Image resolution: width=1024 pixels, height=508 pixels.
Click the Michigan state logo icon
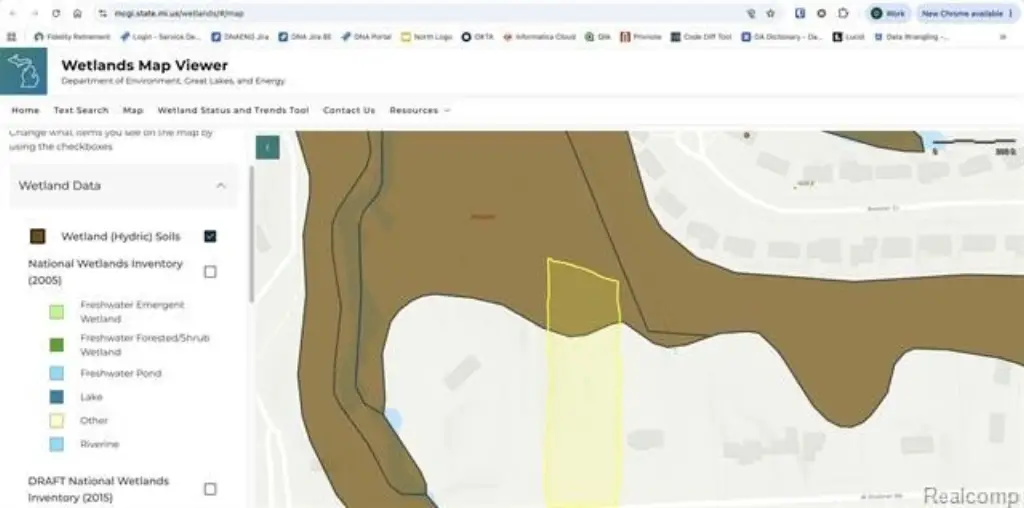click(x=24, y=71)
